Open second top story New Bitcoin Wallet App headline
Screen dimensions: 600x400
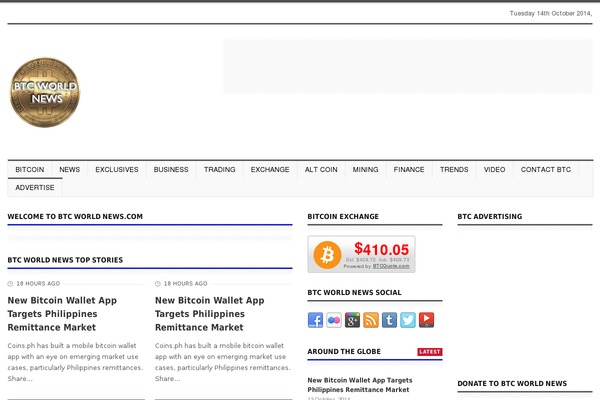[x=209, y=314]
